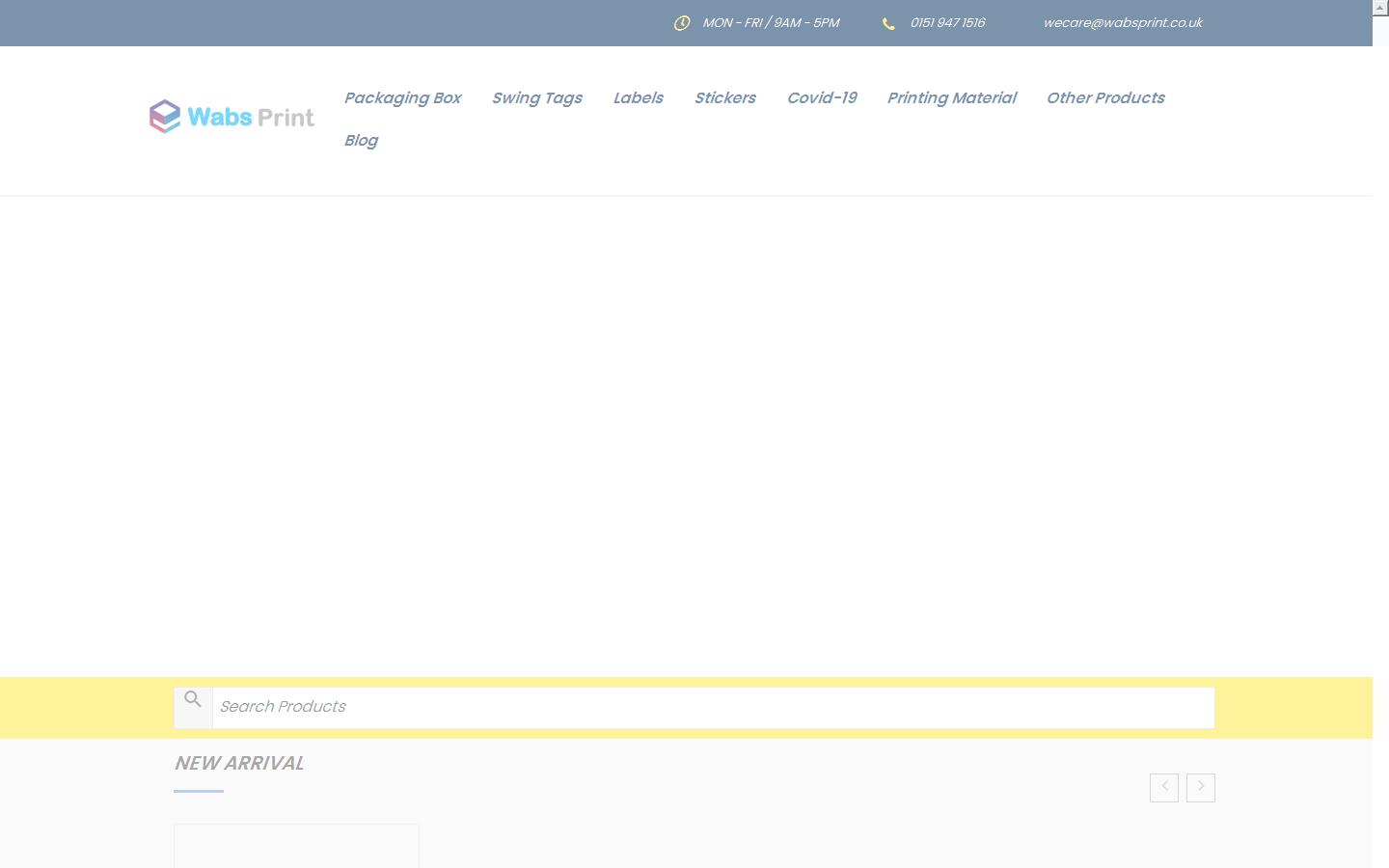Click the first New Arrival product card

[x=296, y=846]
